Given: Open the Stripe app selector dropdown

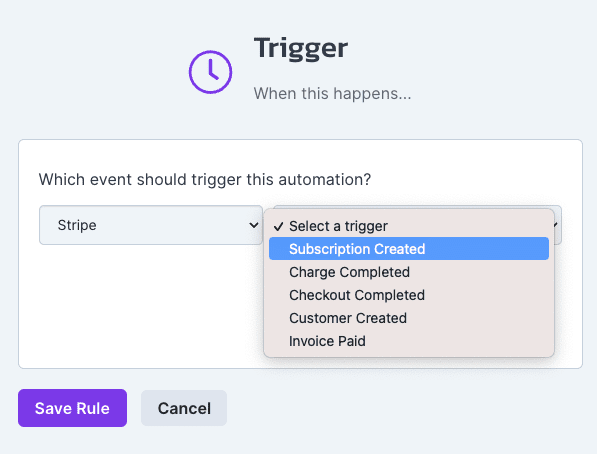Looking at the screenshot, I should click(151, 225).
